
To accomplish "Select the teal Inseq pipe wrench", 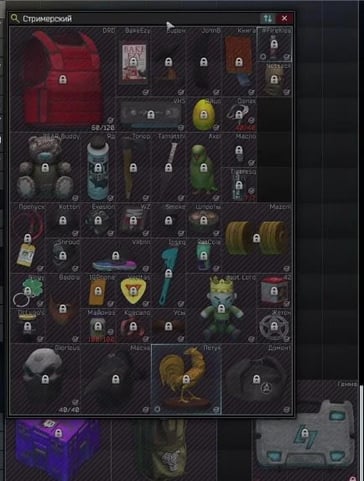I will point(169,273).
